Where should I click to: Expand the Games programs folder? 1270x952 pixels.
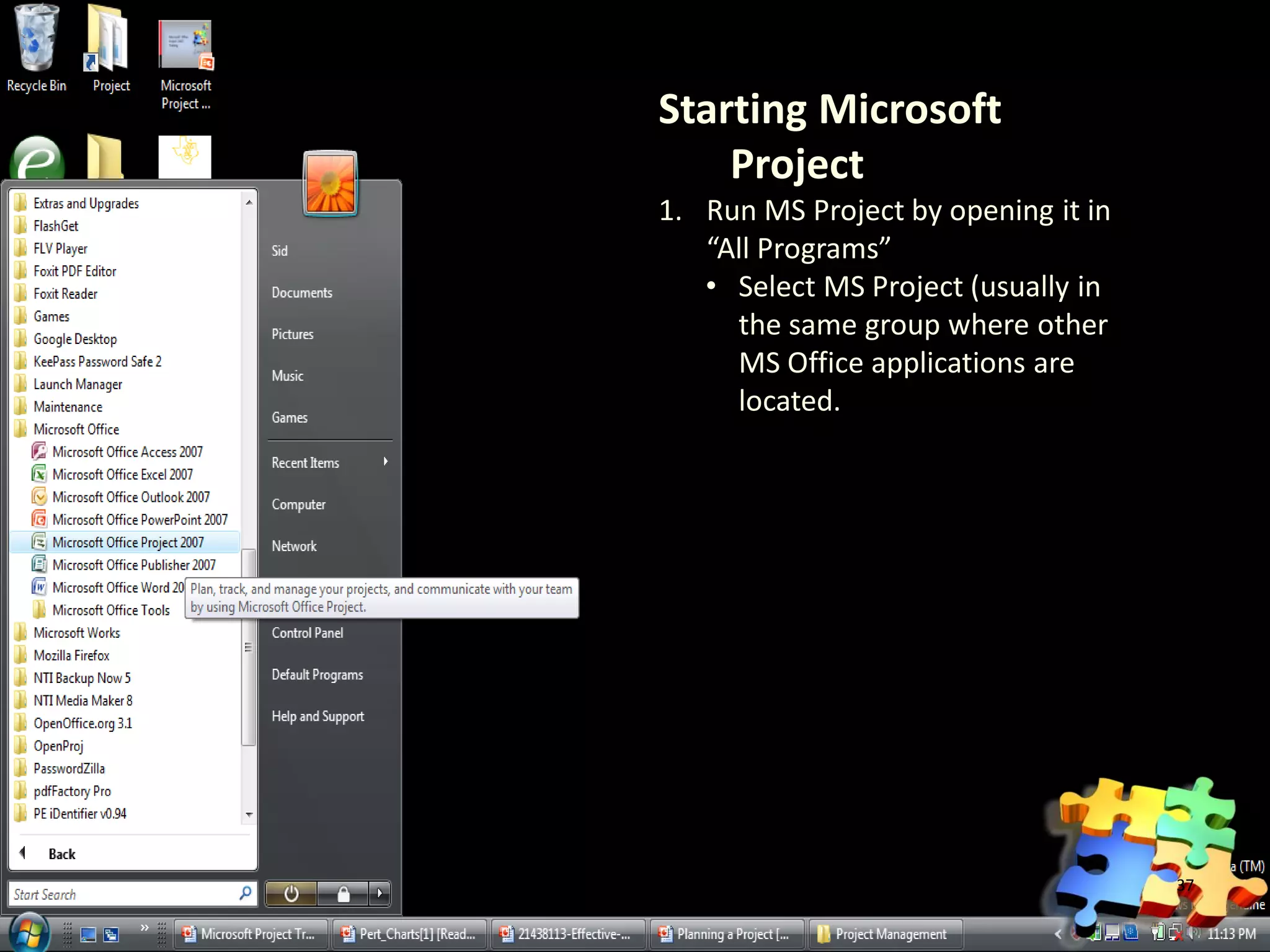[42, 317]
